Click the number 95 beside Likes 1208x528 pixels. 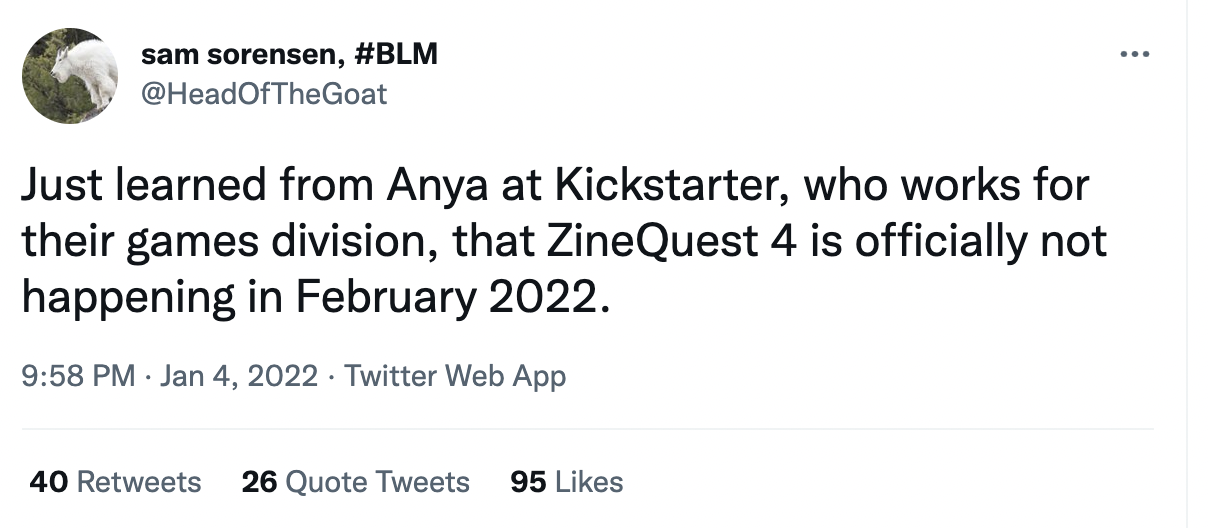click(x=528, y=482)
